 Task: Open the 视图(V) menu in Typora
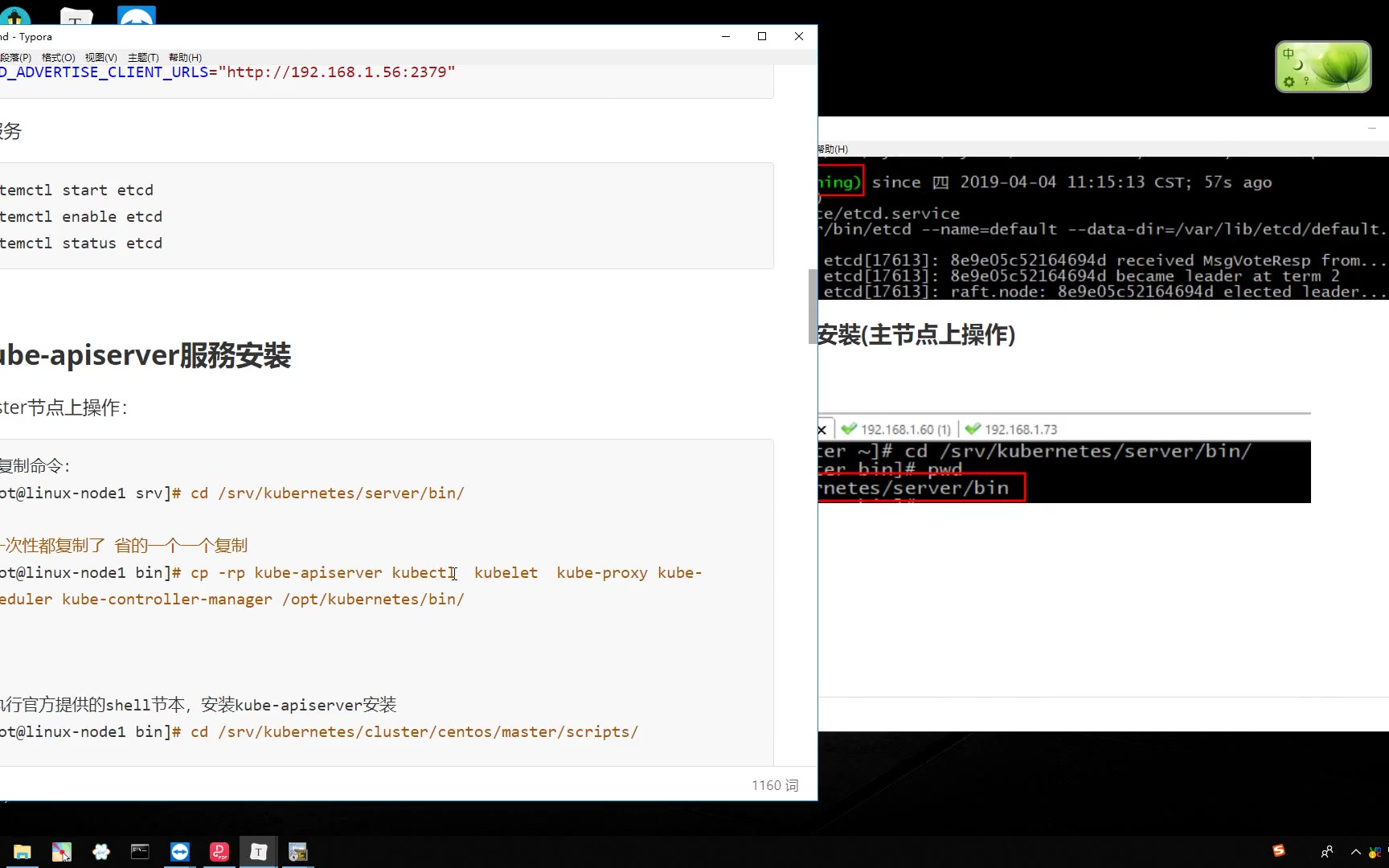click(101, 58)
